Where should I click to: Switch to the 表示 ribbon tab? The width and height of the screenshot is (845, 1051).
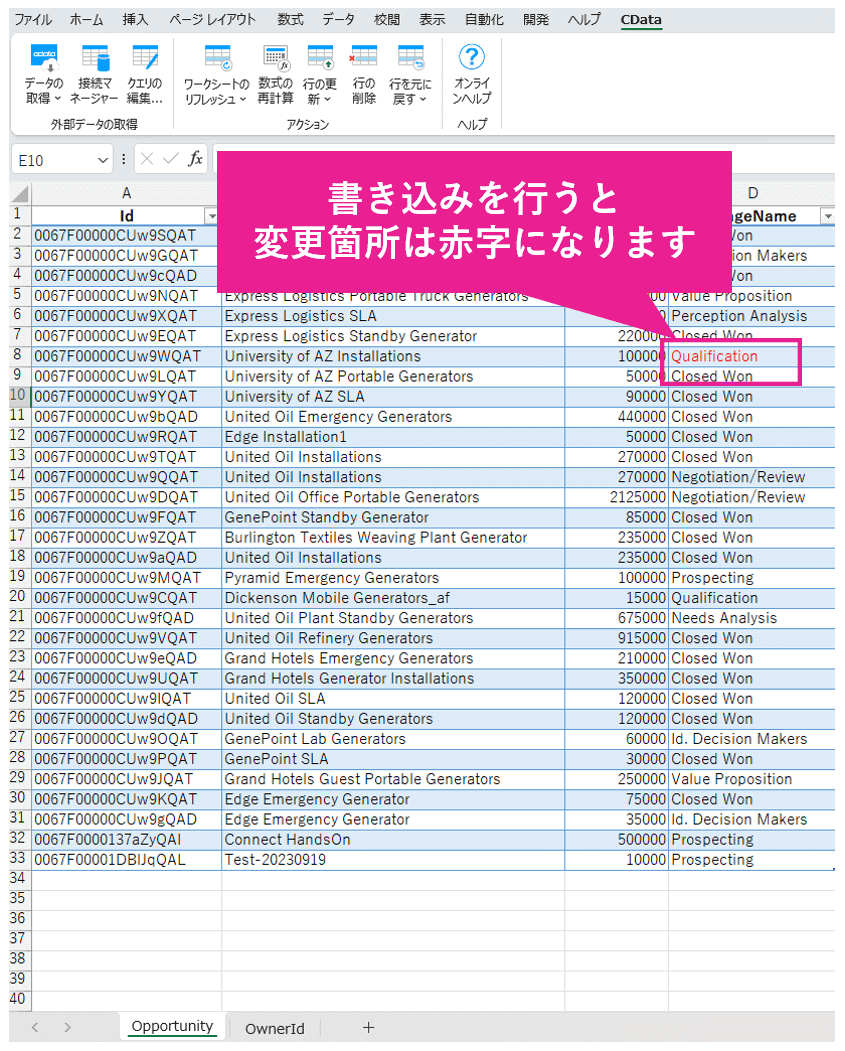pyautogui.click(x=432, y=19)
